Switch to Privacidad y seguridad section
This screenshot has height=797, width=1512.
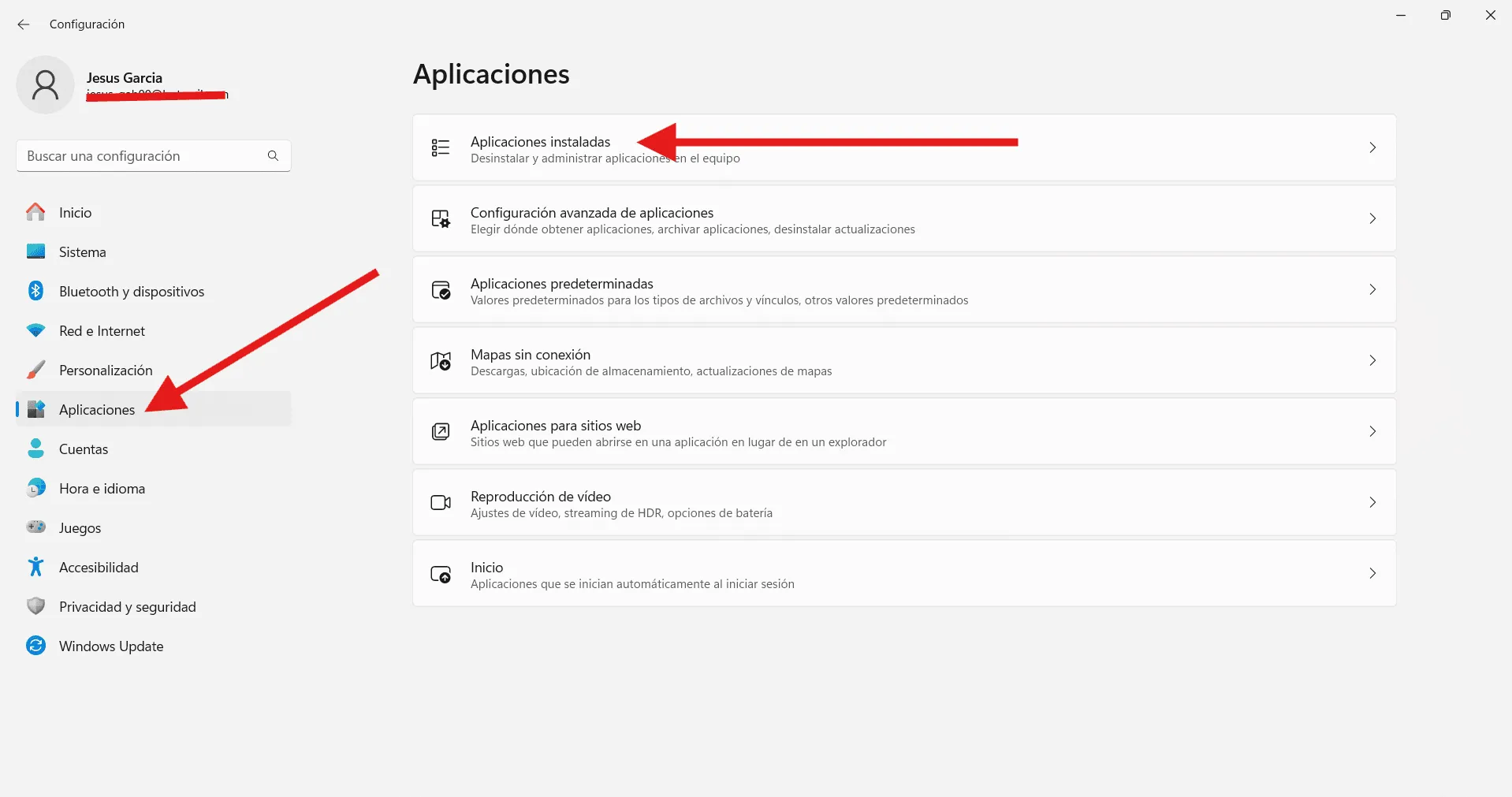[x=127, y=607]
